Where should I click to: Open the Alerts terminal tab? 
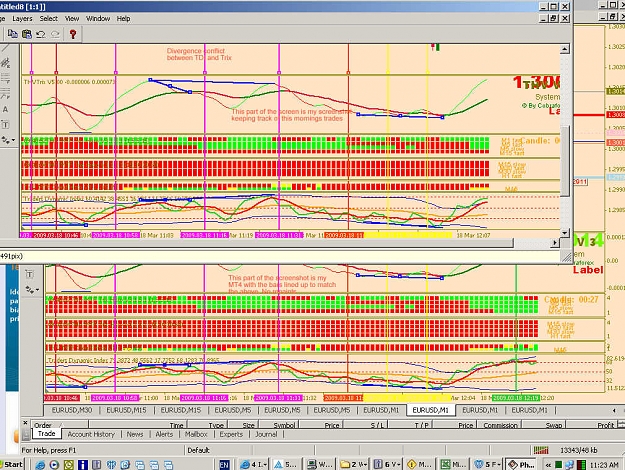pyautogui.click(x=164, y=434)
